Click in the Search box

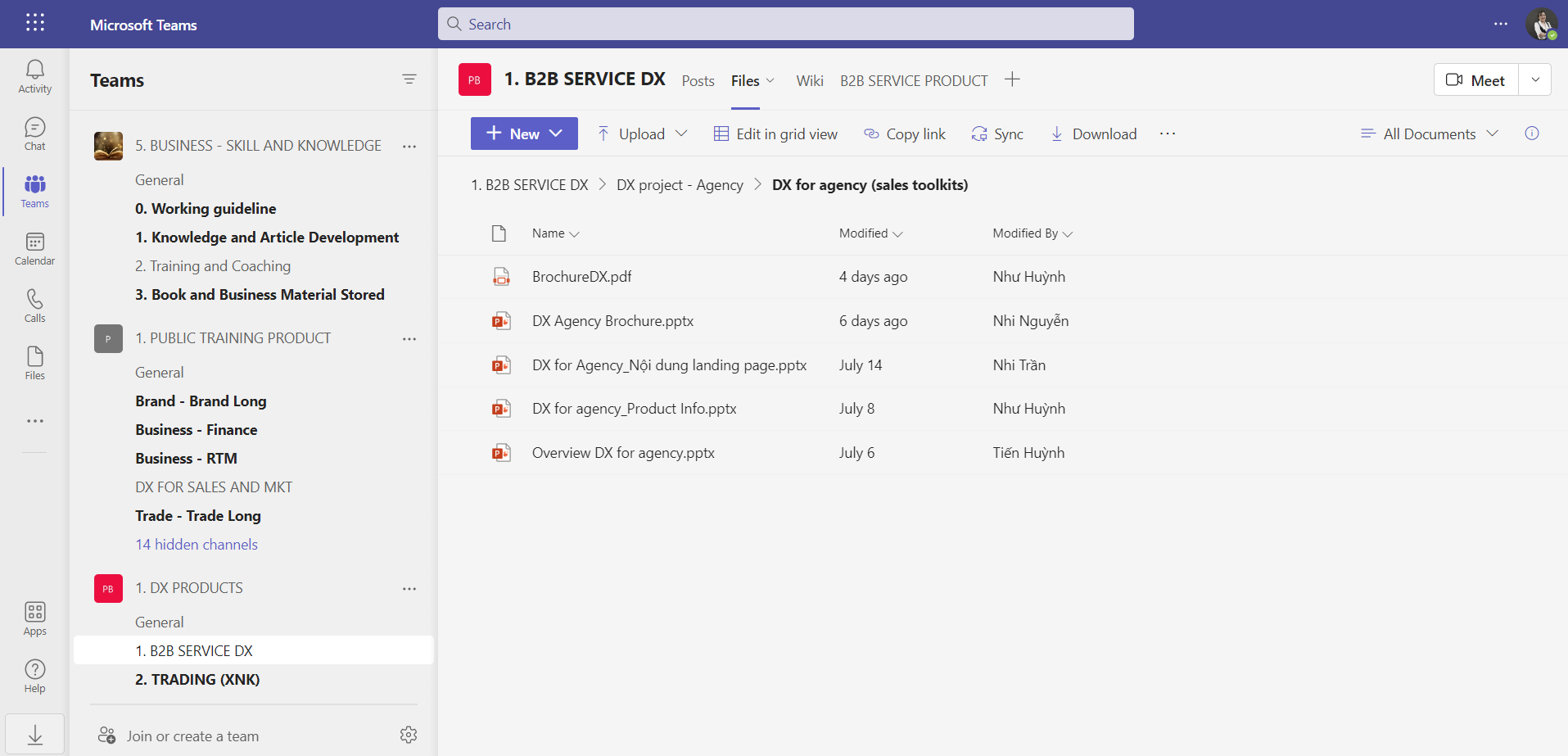[786, 24]
